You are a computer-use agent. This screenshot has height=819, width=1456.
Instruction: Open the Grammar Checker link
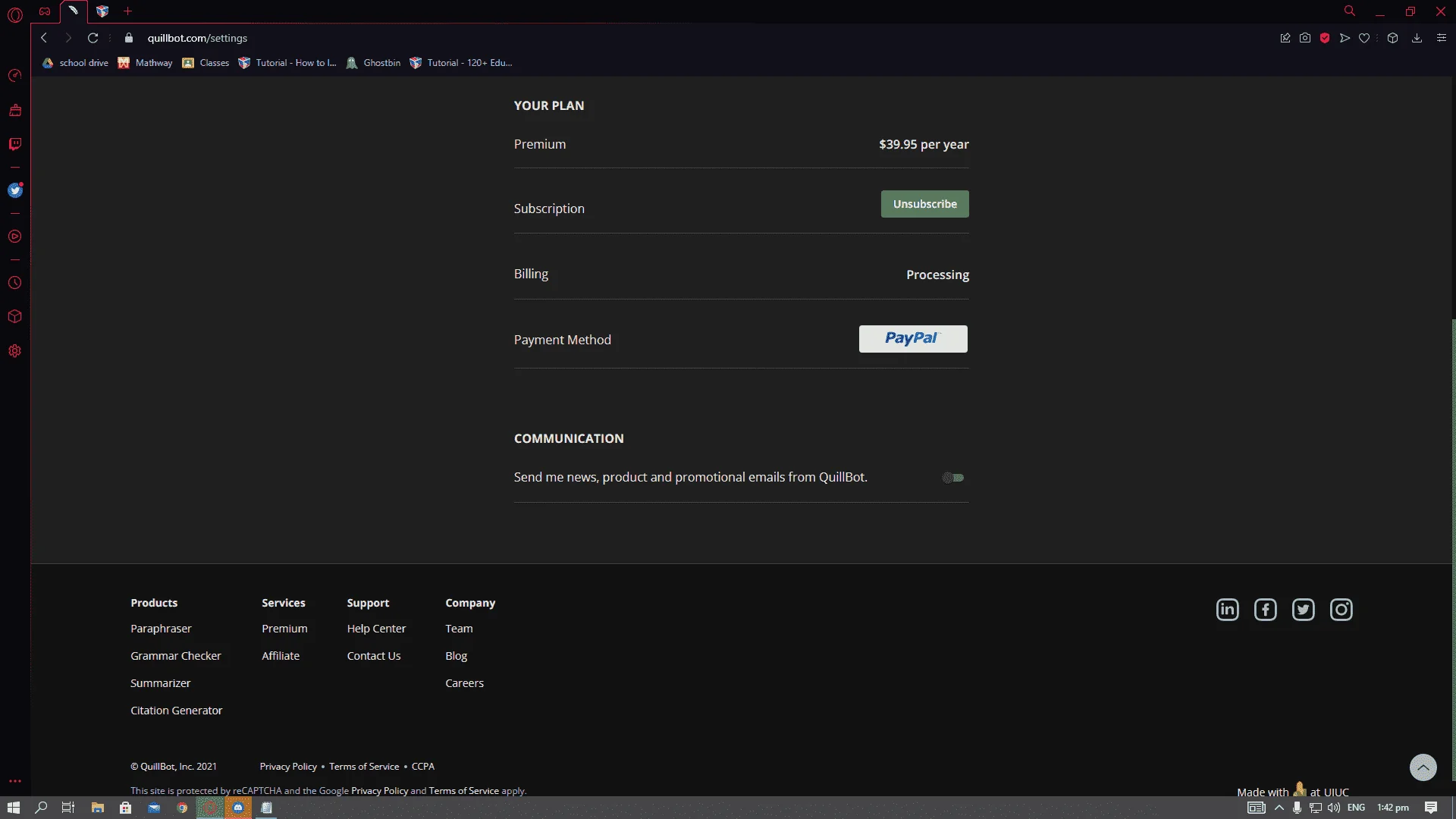(176, 656)
